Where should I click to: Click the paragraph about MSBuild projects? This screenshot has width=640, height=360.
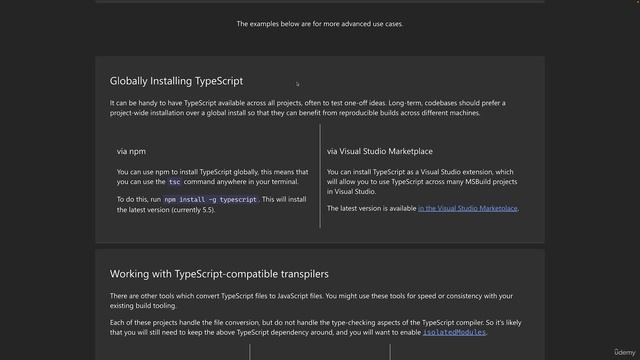coord(422,182)
